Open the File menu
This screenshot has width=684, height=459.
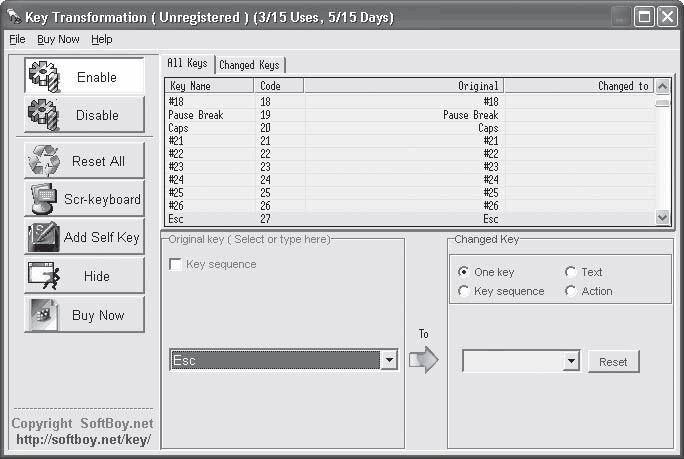[17, 39]
